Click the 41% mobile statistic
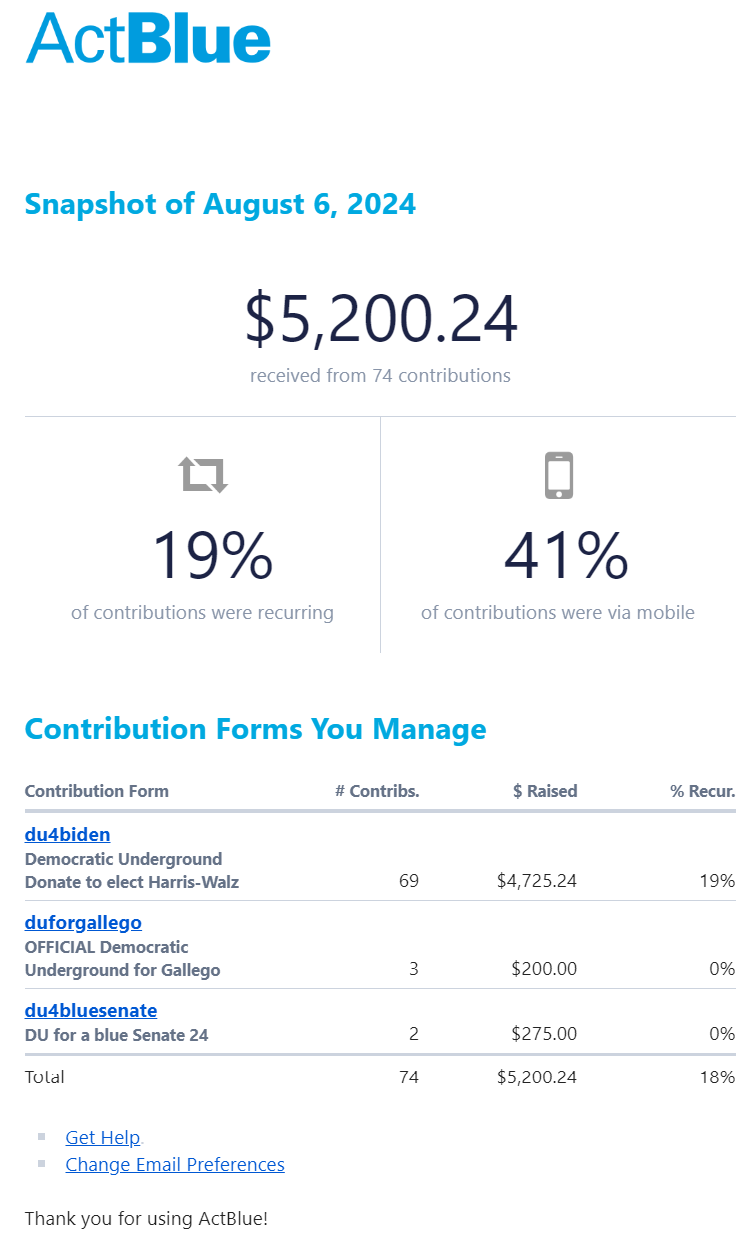This screenshot has height=1246, width=743. pyautogui.click(x=566, y=556)
